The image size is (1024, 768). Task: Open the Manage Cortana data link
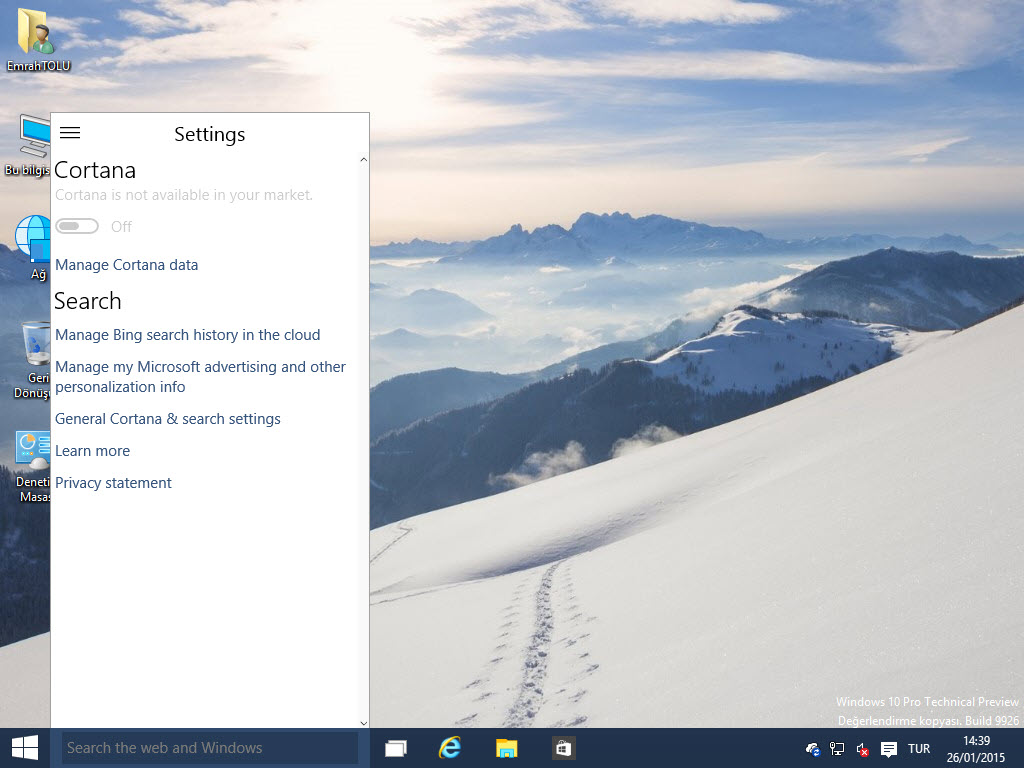click(x=126, y=264)
